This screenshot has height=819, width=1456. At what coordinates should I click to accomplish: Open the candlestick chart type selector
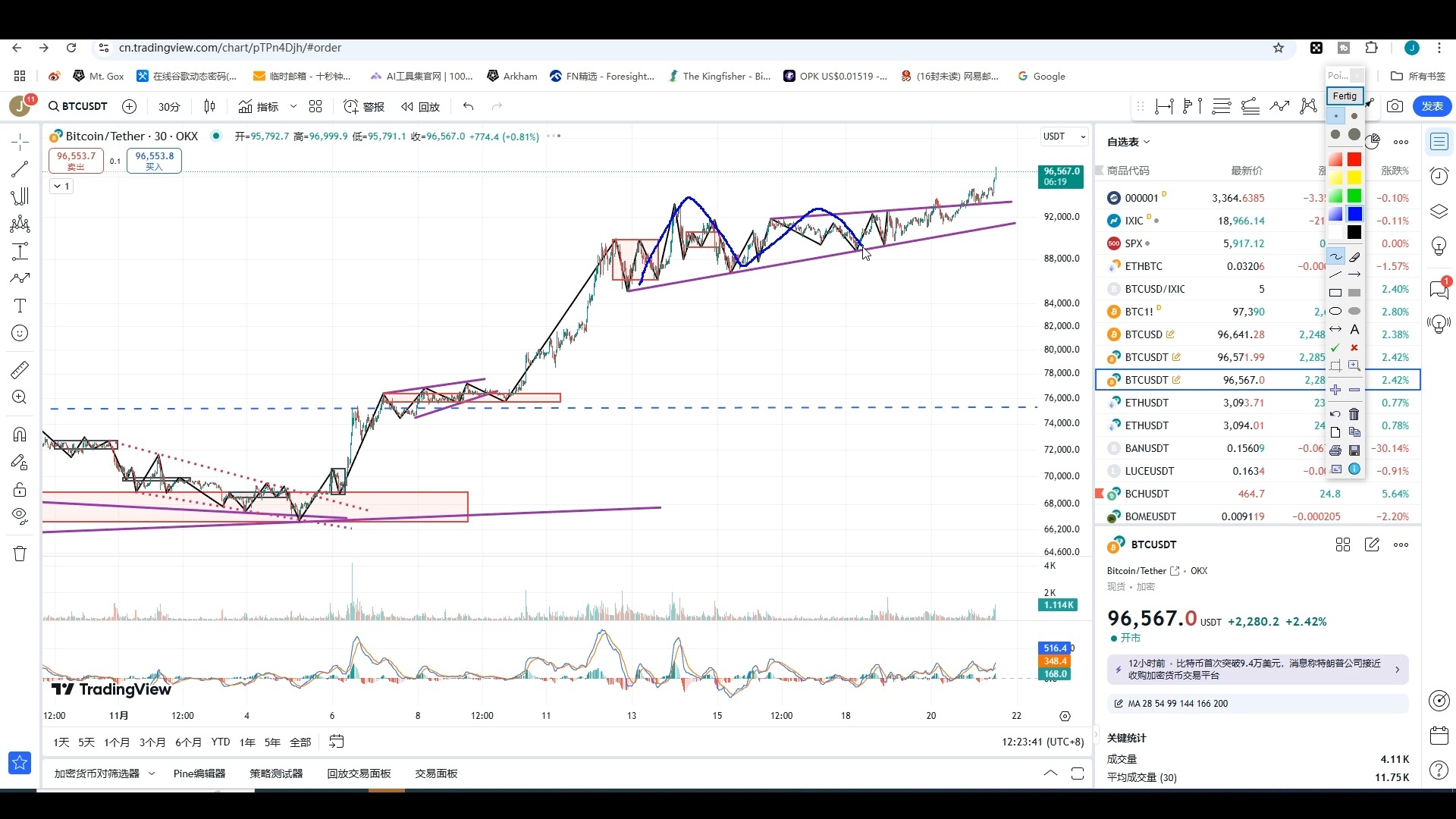click(210, 106)
